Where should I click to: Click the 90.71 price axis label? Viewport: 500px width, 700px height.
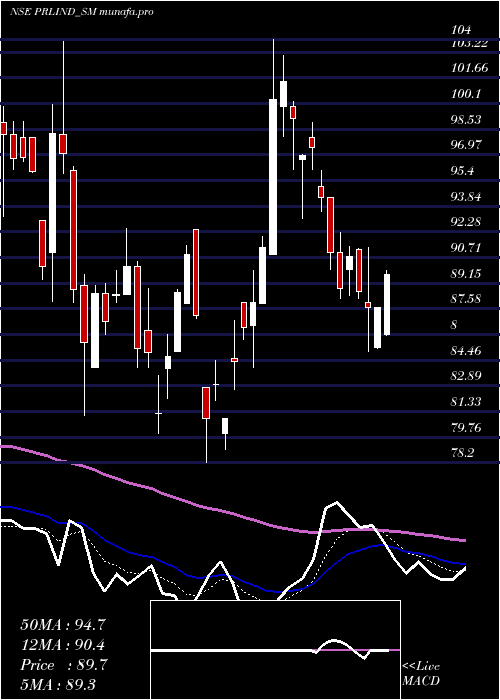tap(467, 248)
